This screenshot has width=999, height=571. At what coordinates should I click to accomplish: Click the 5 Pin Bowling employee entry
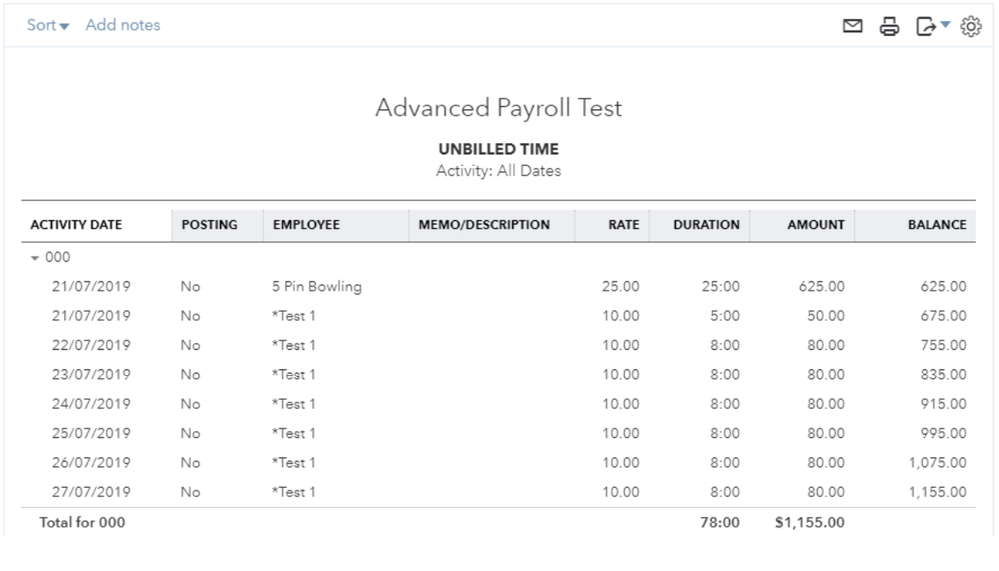[316, 287]
